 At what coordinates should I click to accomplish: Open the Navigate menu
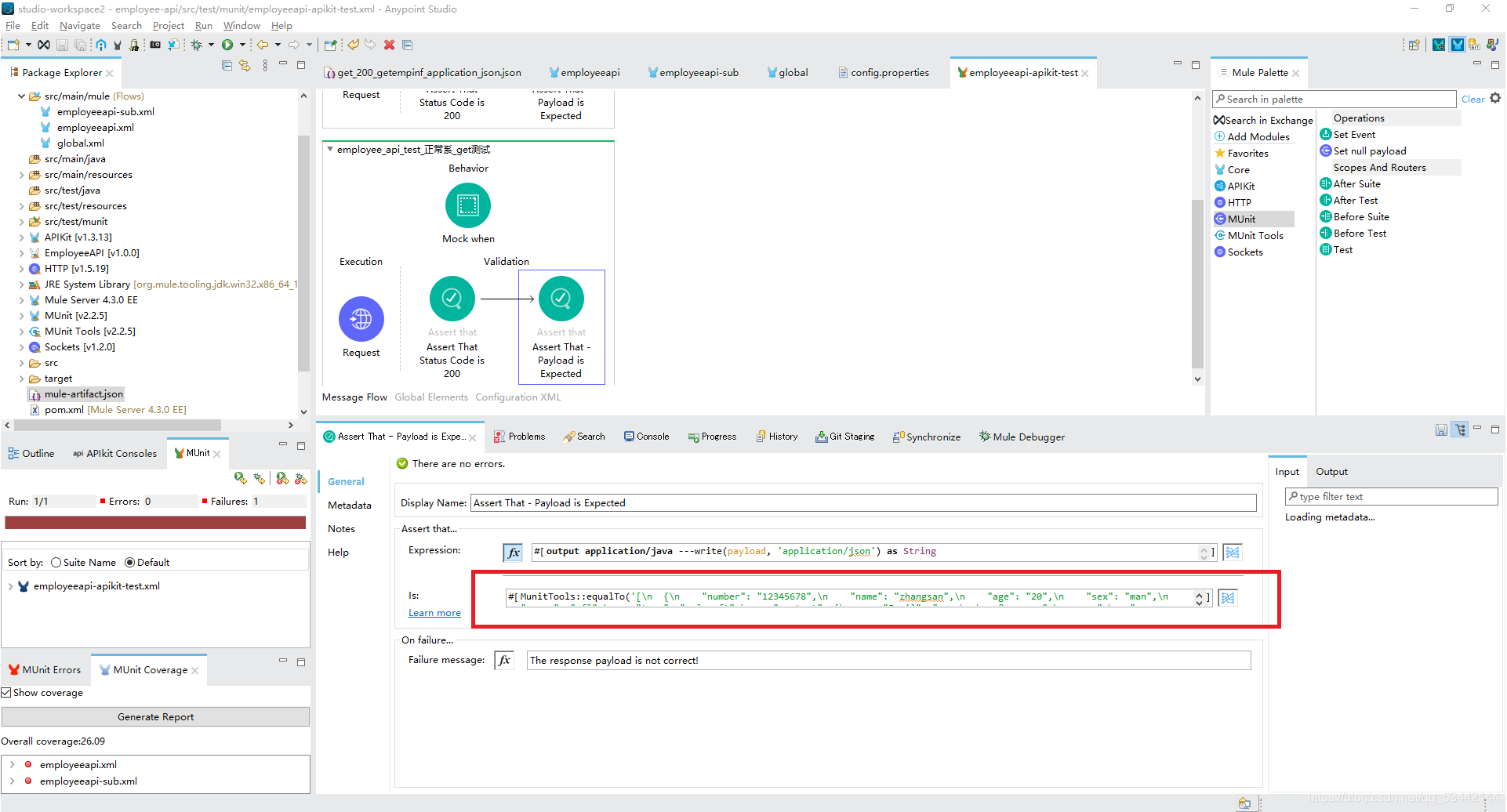point(80,26)
